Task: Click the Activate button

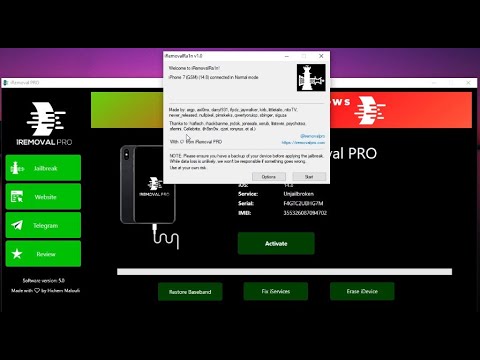Action: pos(276,244)
